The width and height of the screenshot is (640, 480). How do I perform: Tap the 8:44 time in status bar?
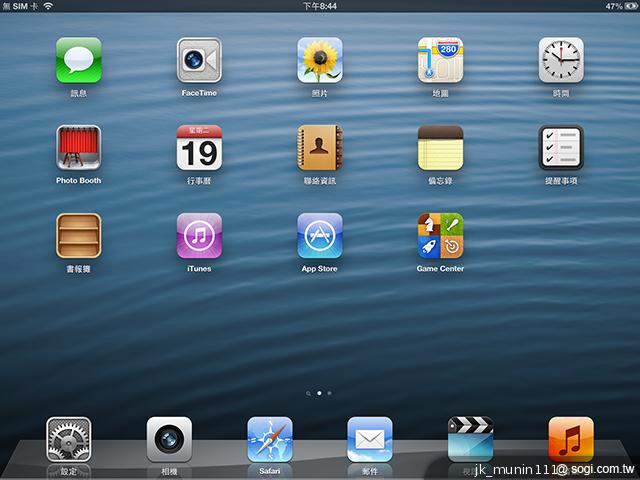coord(320,6)
